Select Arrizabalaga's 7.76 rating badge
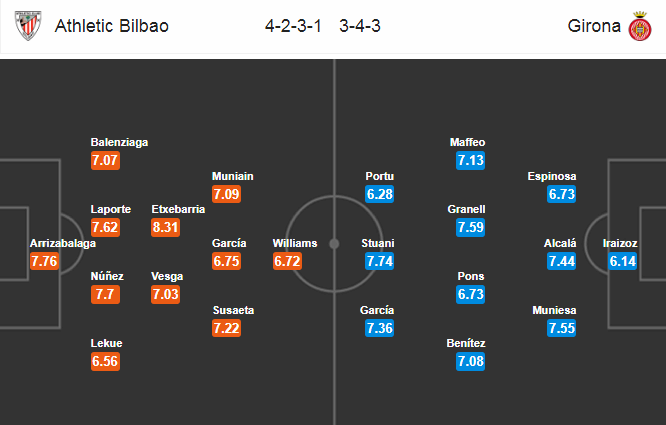666x425 pixels. pyautogui.click(x=44, y=261)
